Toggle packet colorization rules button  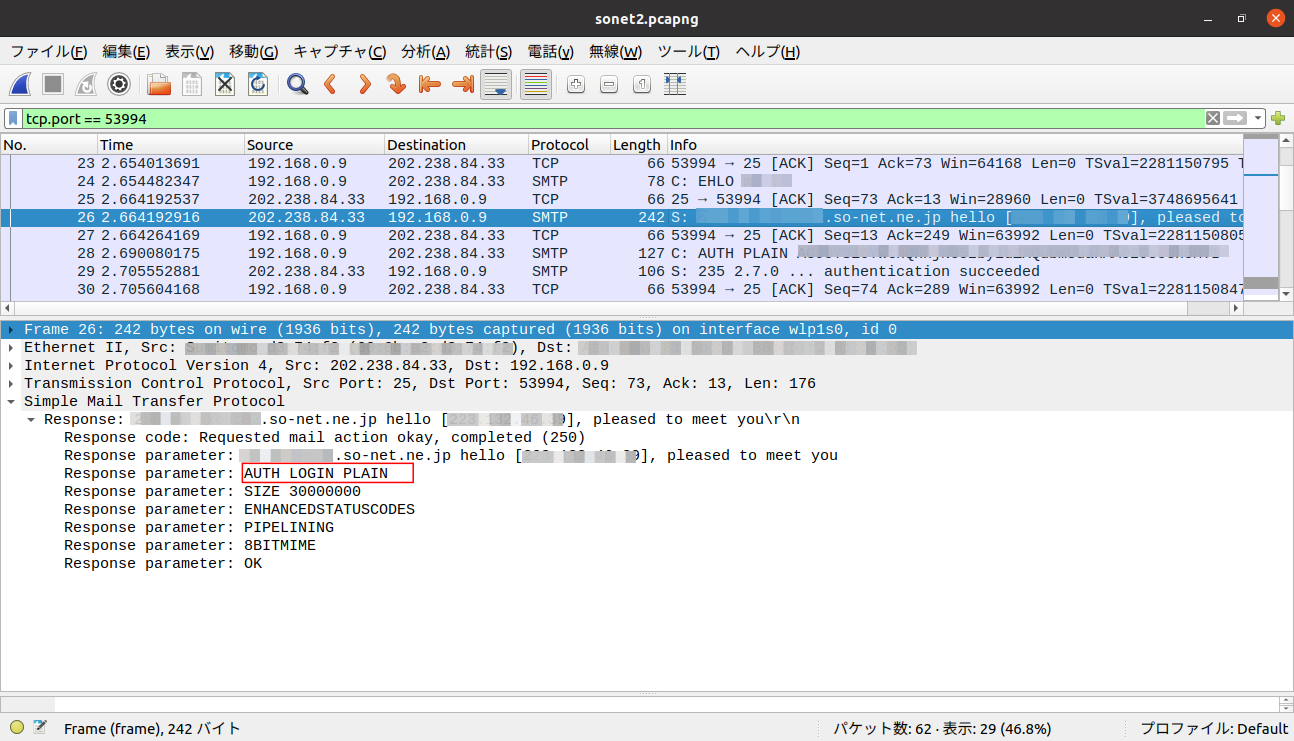536,85
